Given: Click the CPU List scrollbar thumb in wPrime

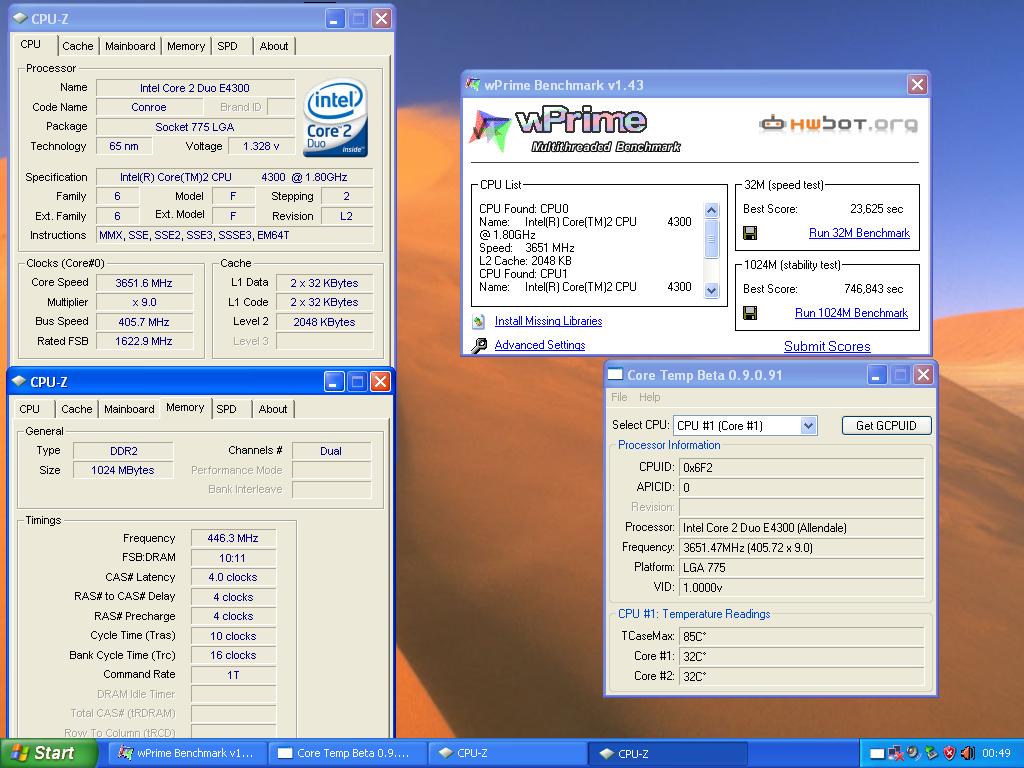Looking at the screenshot, I should tap(712, 240).
